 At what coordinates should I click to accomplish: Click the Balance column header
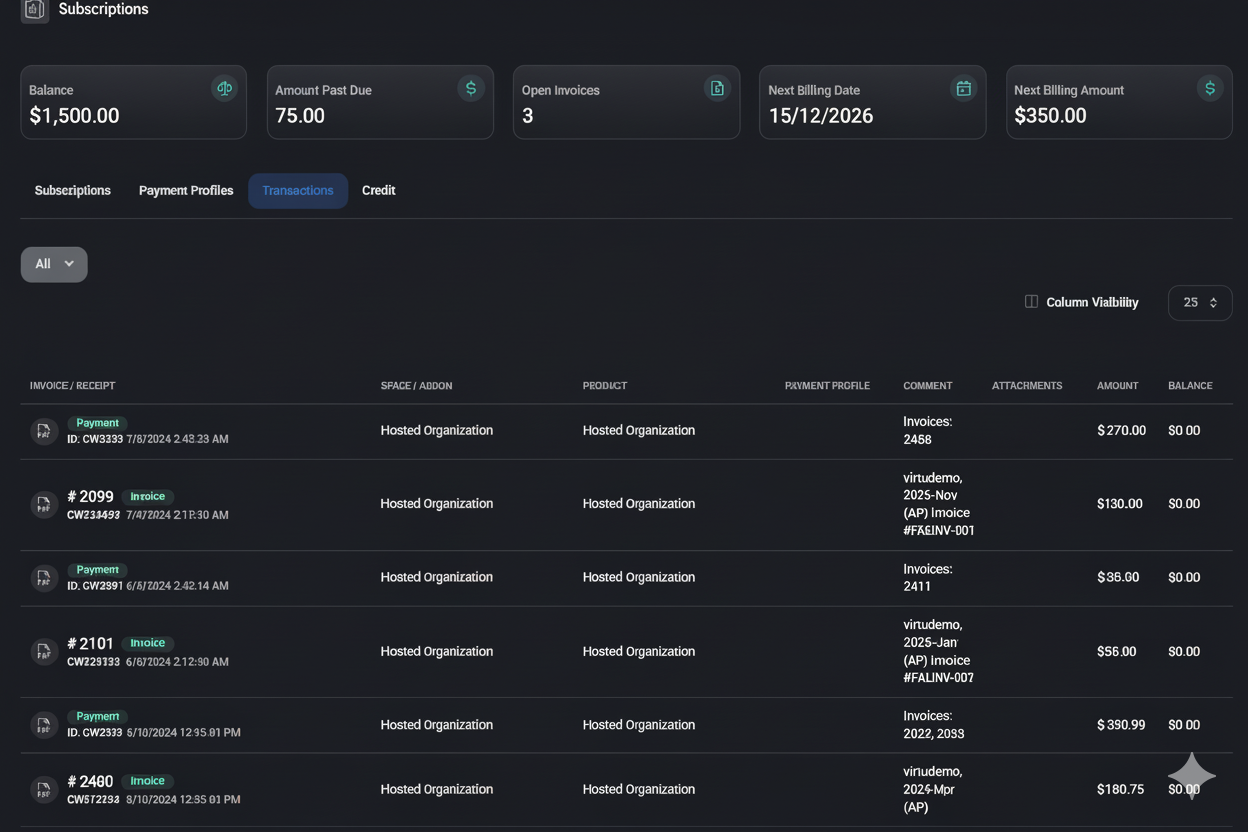point(1189,386)
